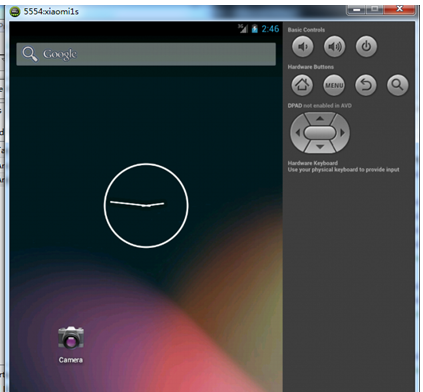Tap the hardware Home button
Image resolution: width=423 pixels, height=392 pixels.
pyautogui.click(x=302, y=85)
